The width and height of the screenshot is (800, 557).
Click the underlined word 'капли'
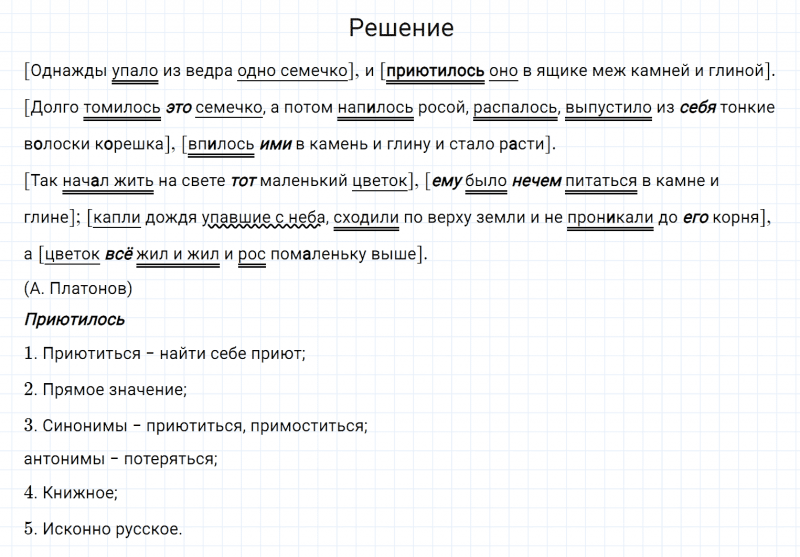[x=117, y=218]
